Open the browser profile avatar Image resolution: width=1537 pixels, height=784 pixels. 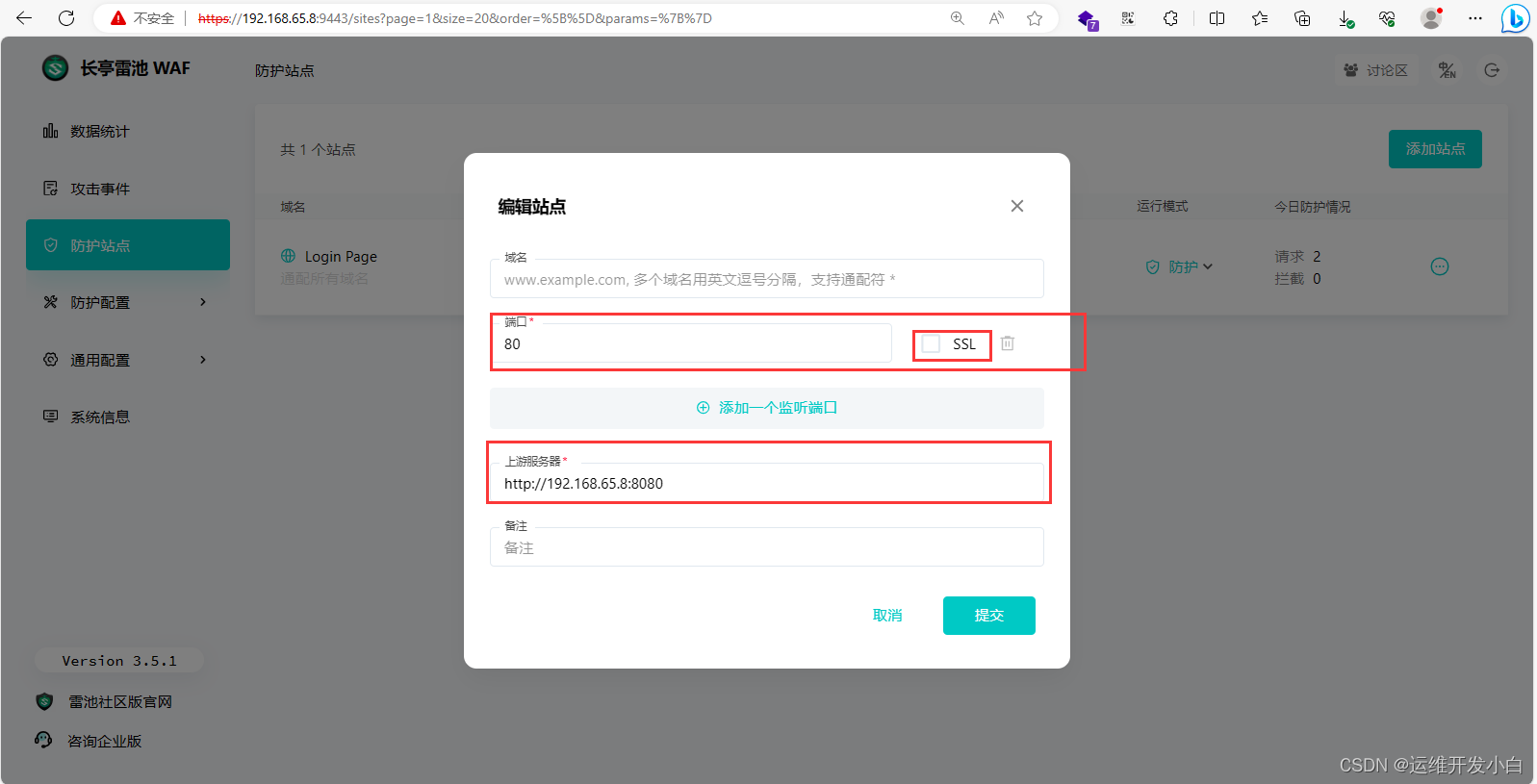point(1431,18)
